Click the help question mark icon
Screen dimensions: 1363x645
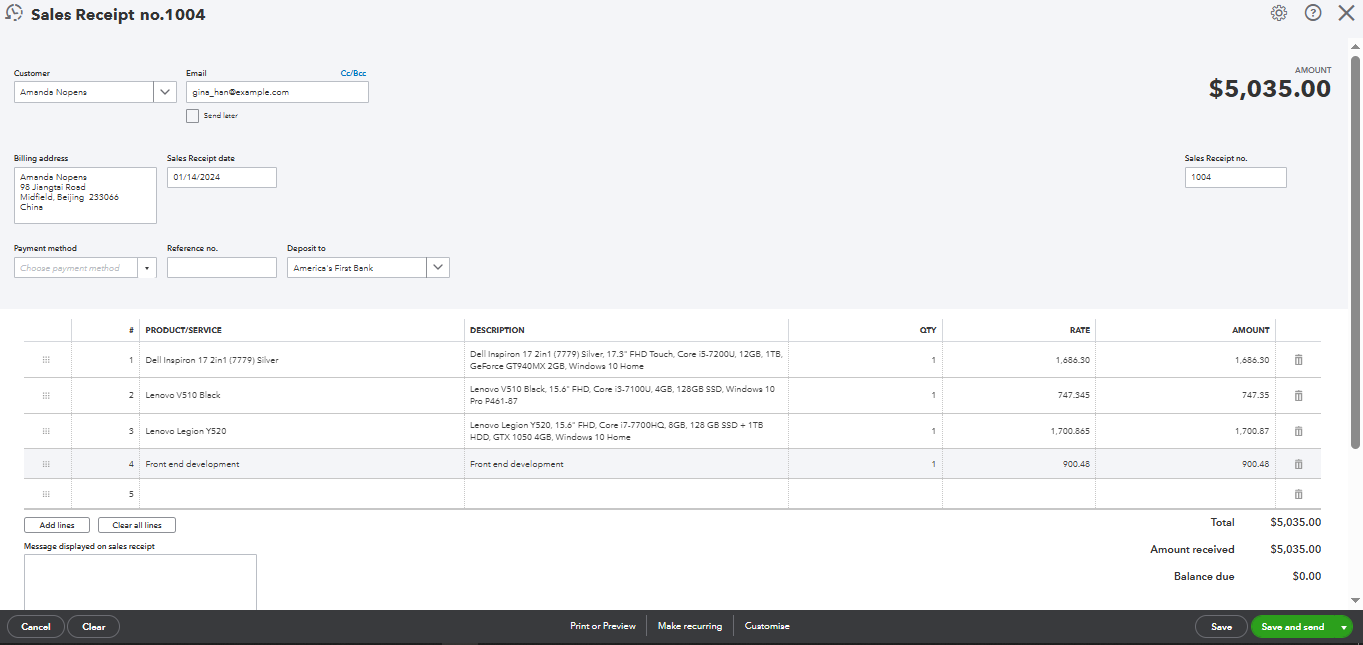pos(1313,13)
